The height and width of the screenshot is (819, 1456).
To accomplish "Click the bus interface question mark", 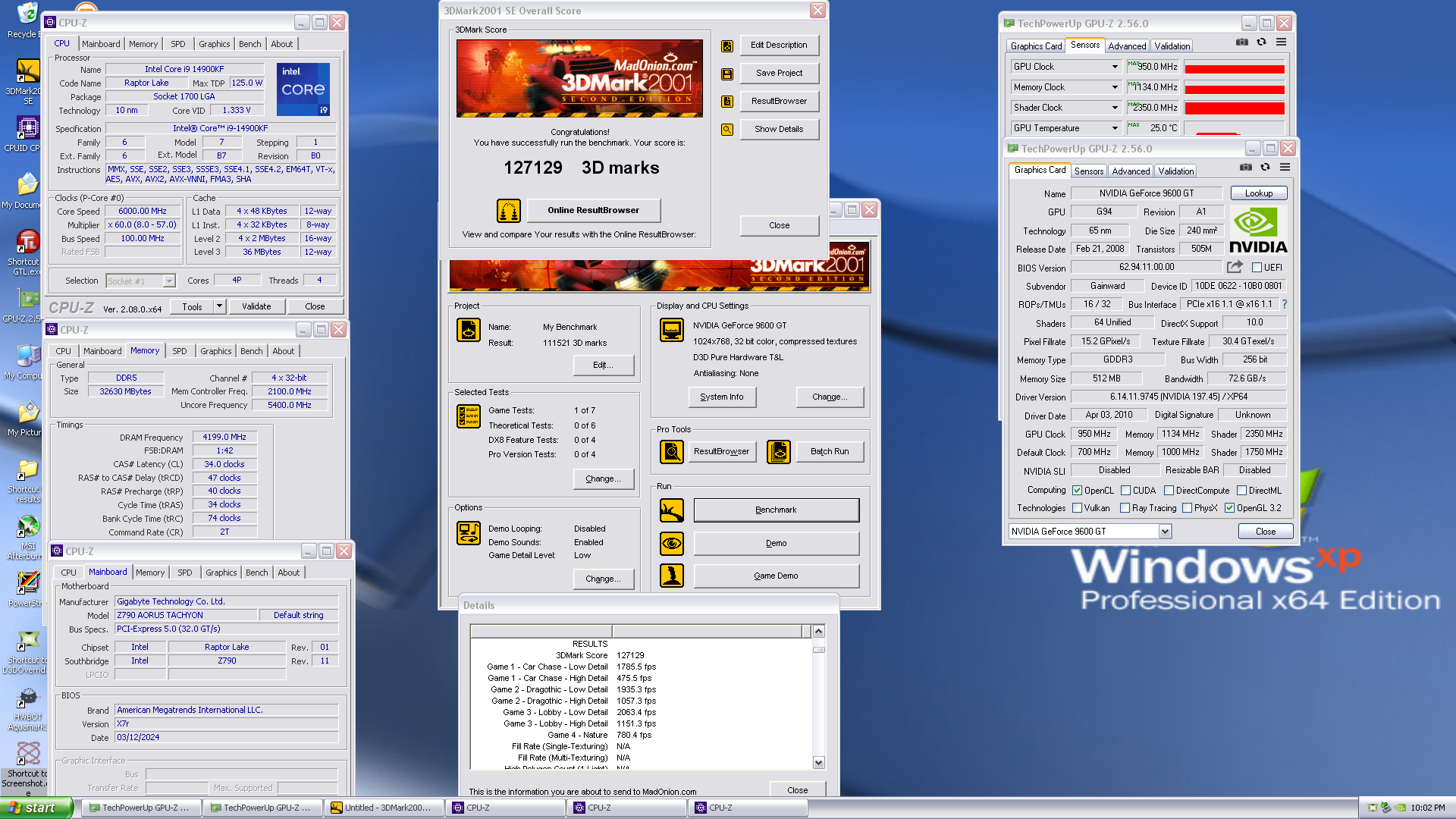I will point(1285,304).
